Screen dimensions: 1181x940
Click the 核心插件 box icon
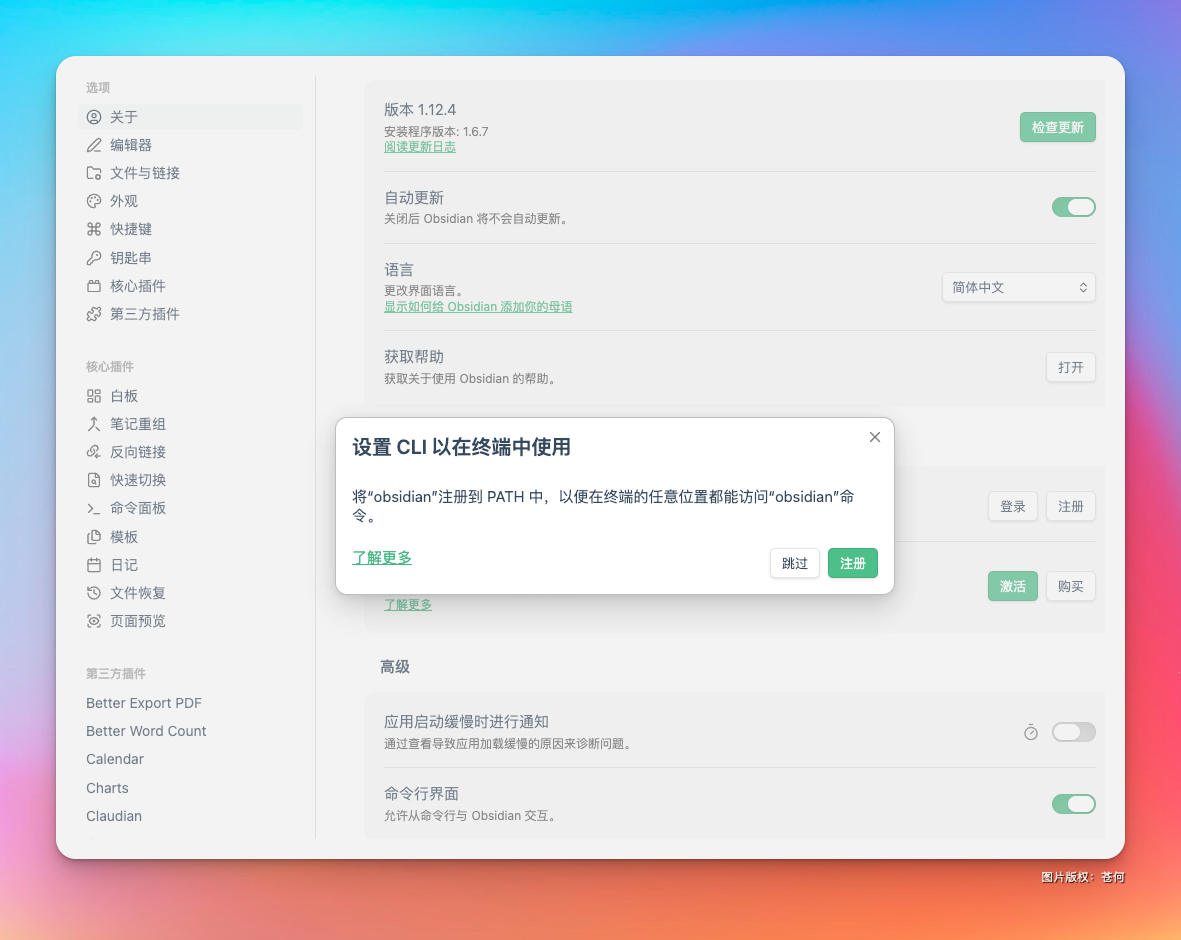(x=93, y=286)
